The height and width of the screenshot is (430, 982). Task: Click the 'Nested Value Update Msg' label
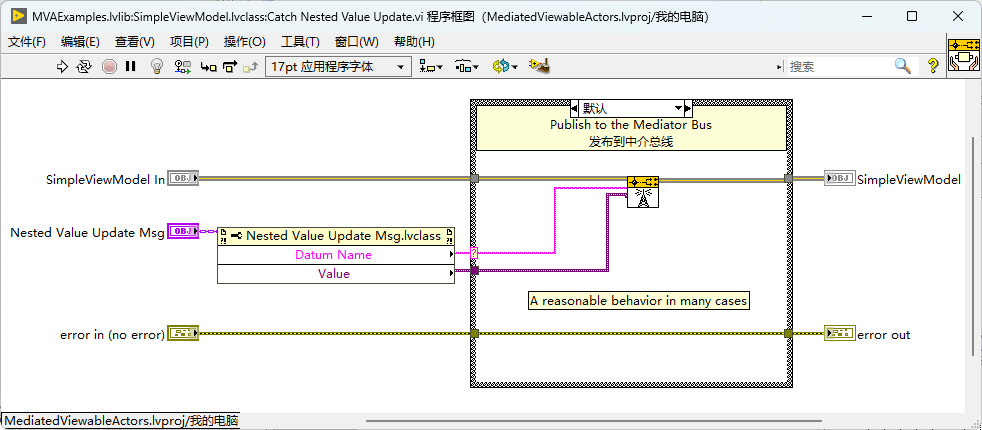pyautogui.click(x=87, y=232)
